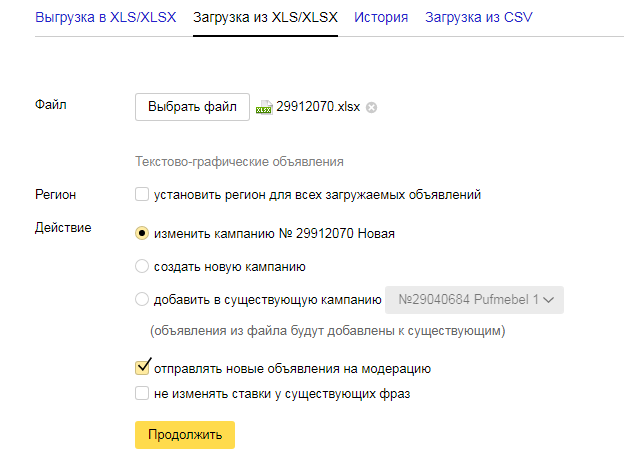Click the 29912070.xlsx file name
This screenshot has width=624, height=469.
tap(317, 107)
